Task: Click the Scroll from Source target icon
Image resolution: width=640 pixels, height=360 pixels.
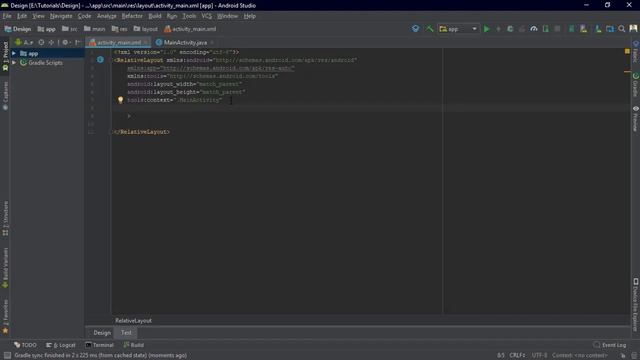Action: coord(41,42)
